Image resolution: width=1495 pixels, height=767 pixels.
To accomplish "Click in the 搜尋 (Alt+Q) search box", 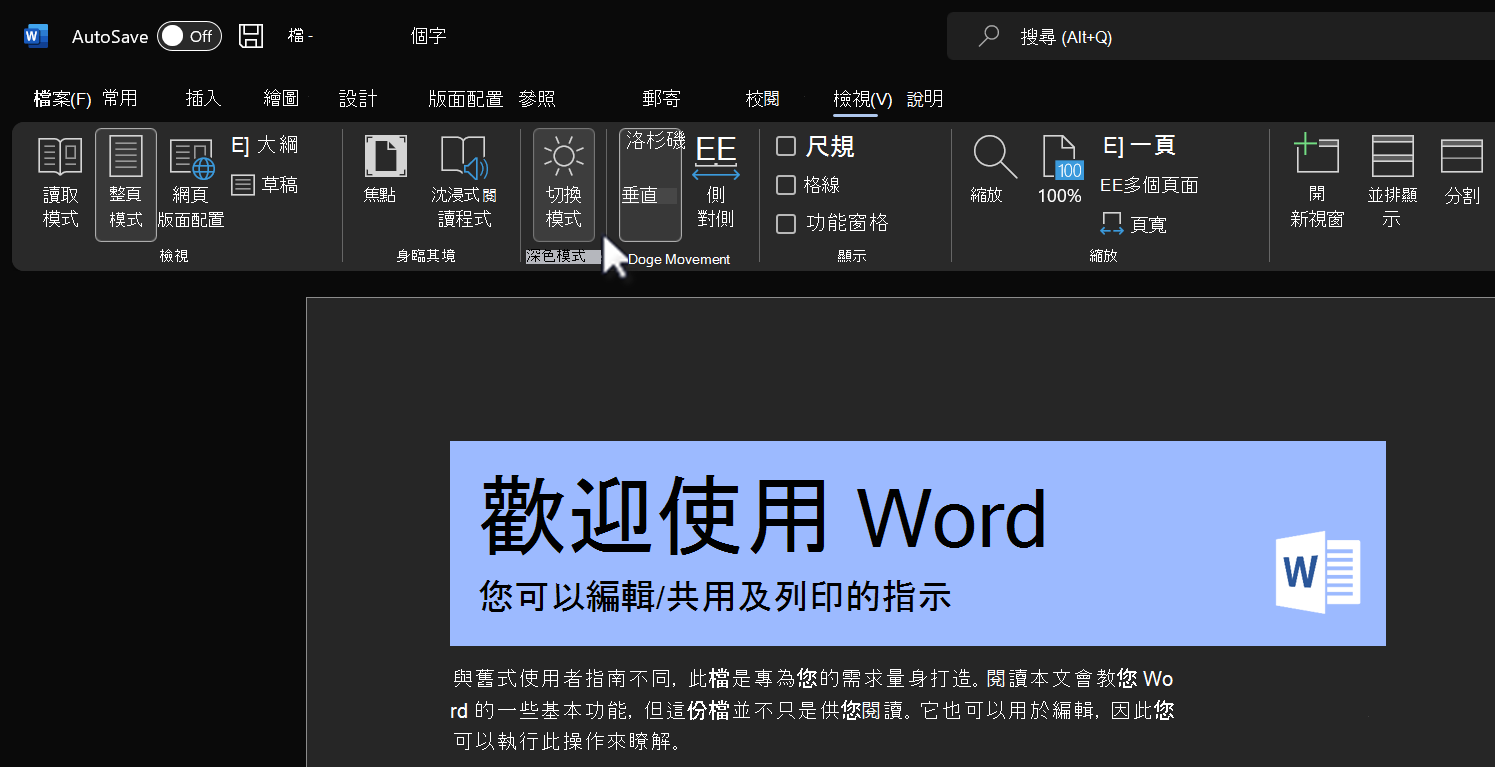I will [x=1220, y=37].
